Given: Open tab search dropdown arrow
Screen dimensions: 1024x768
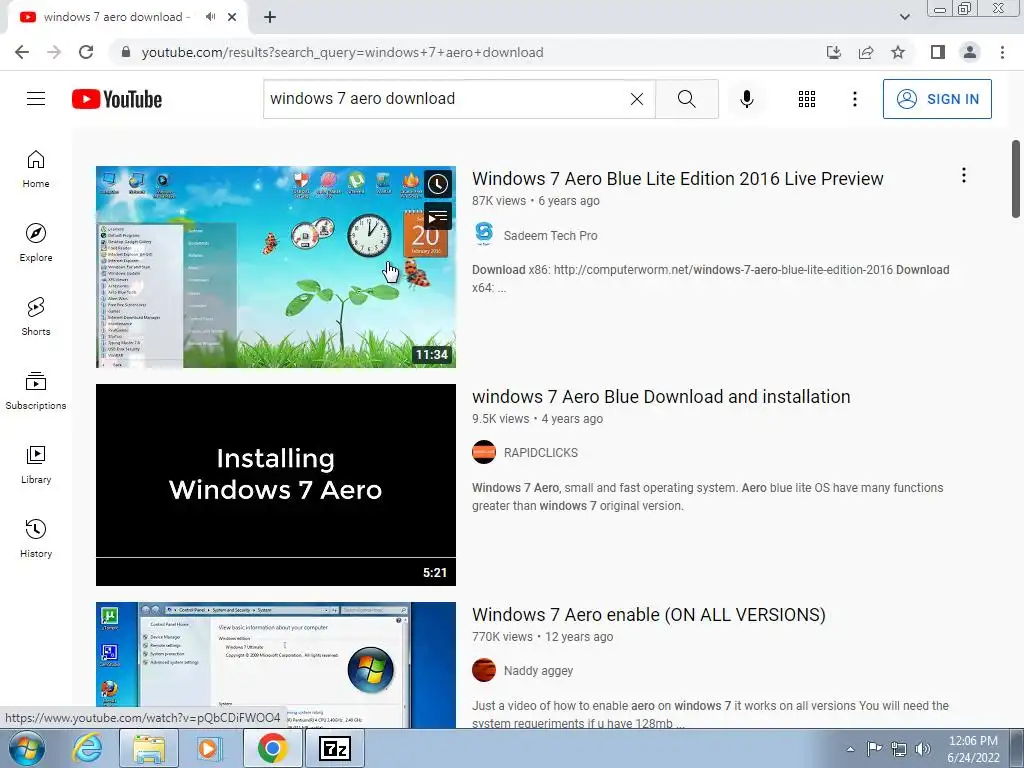Looking at the screenshot, I should coord(904,17).
